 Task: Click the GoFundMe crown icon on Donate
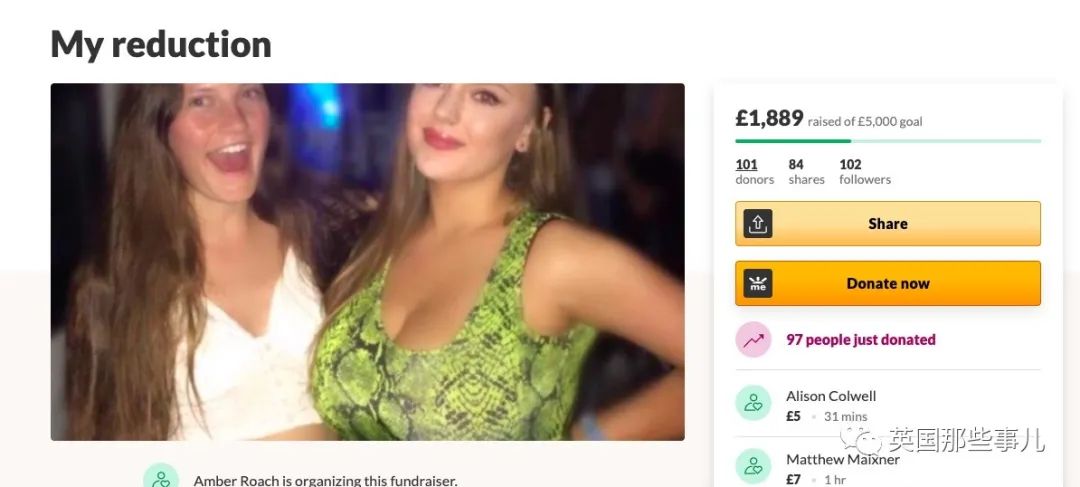pos(758,284)
